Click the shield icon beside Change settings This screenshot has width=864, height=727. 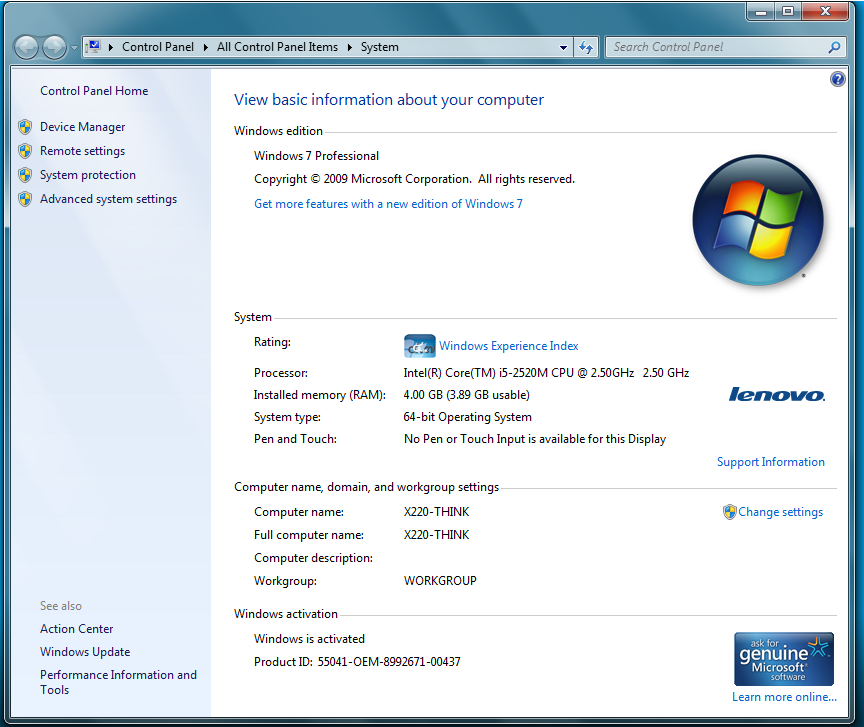click(730, 512)
